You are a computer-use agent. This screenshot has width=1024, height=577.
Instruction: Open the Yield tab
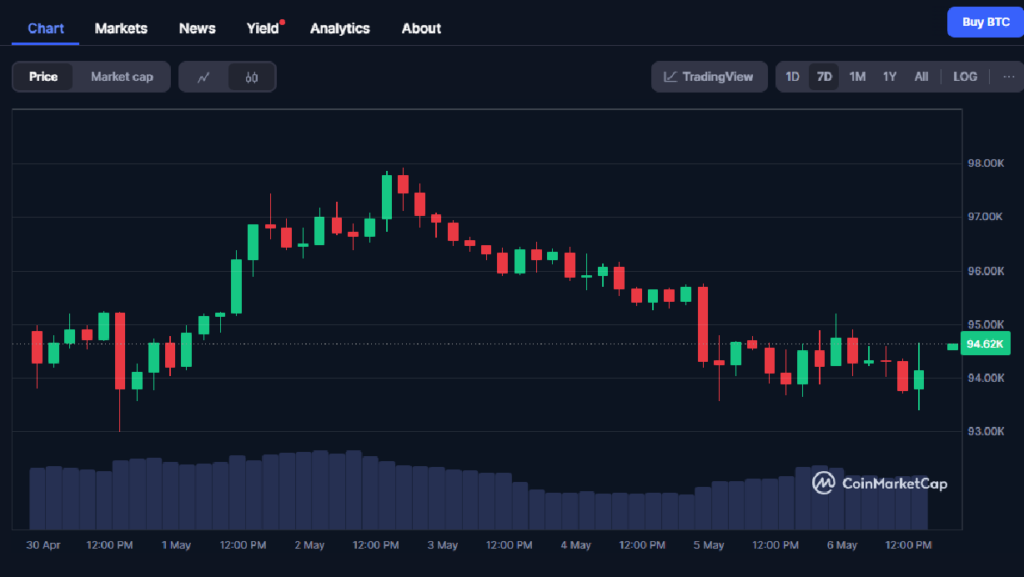click(x=263, y=29)
